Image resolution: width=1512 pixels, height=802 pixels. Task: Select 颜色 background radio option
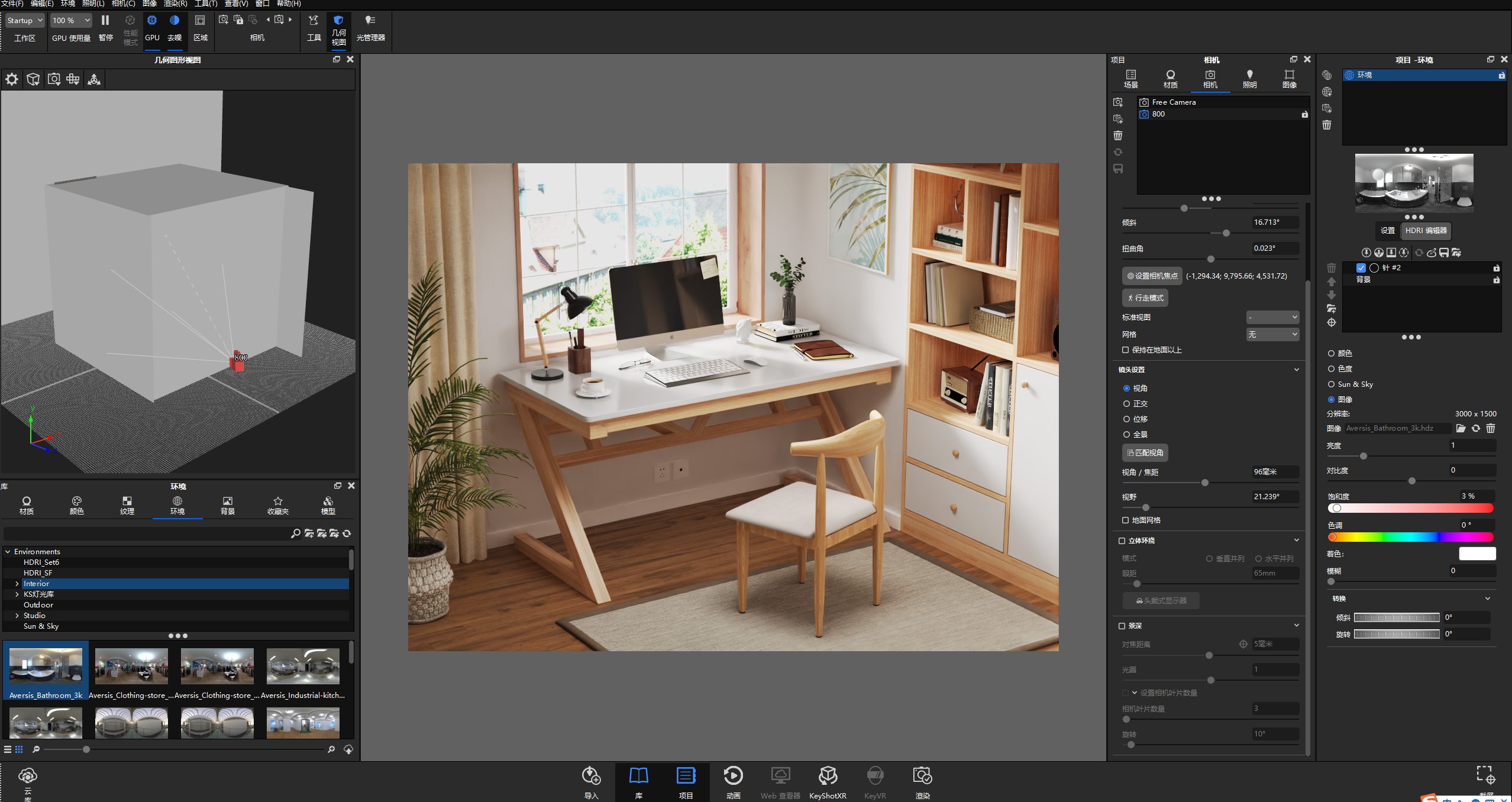[x=1331, y=354]
